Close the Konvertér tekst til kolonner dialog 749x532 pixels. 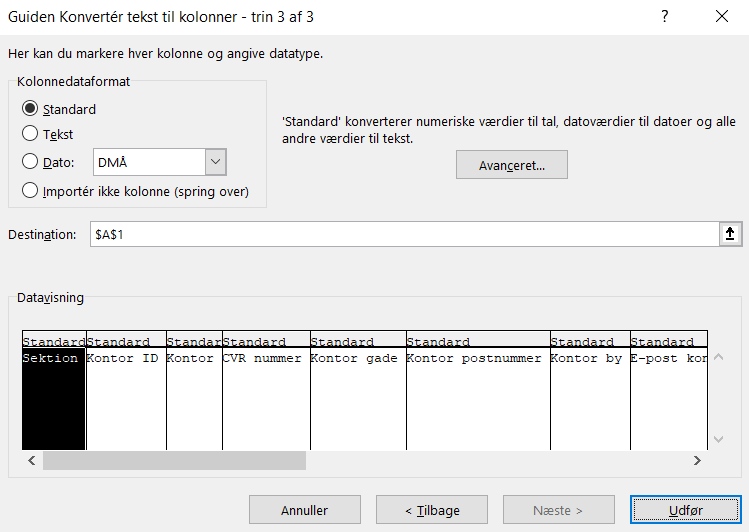point(722,17)
